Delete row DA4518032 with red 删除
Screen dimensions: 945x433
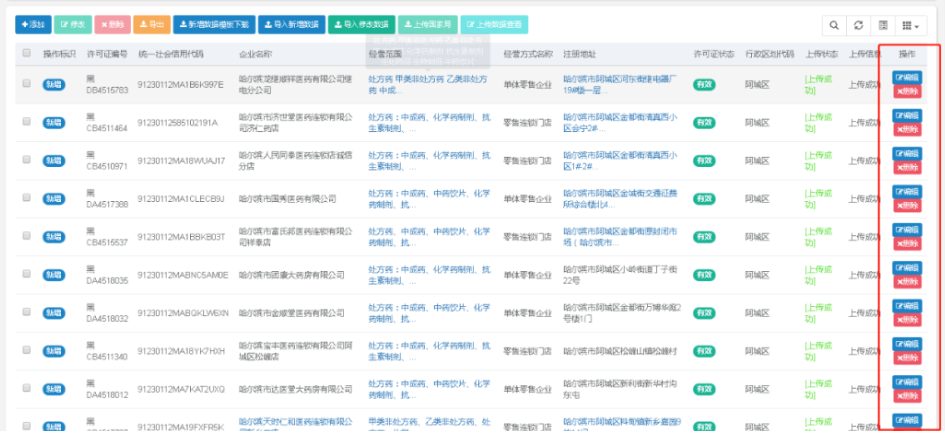[x=907, y=320]
